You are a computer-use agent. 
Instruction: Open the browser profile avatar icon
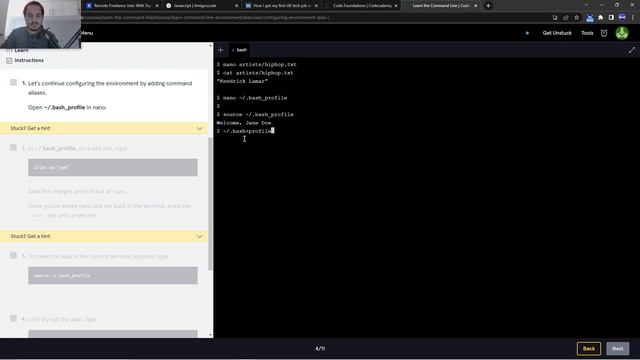click(x=622, y=18)
